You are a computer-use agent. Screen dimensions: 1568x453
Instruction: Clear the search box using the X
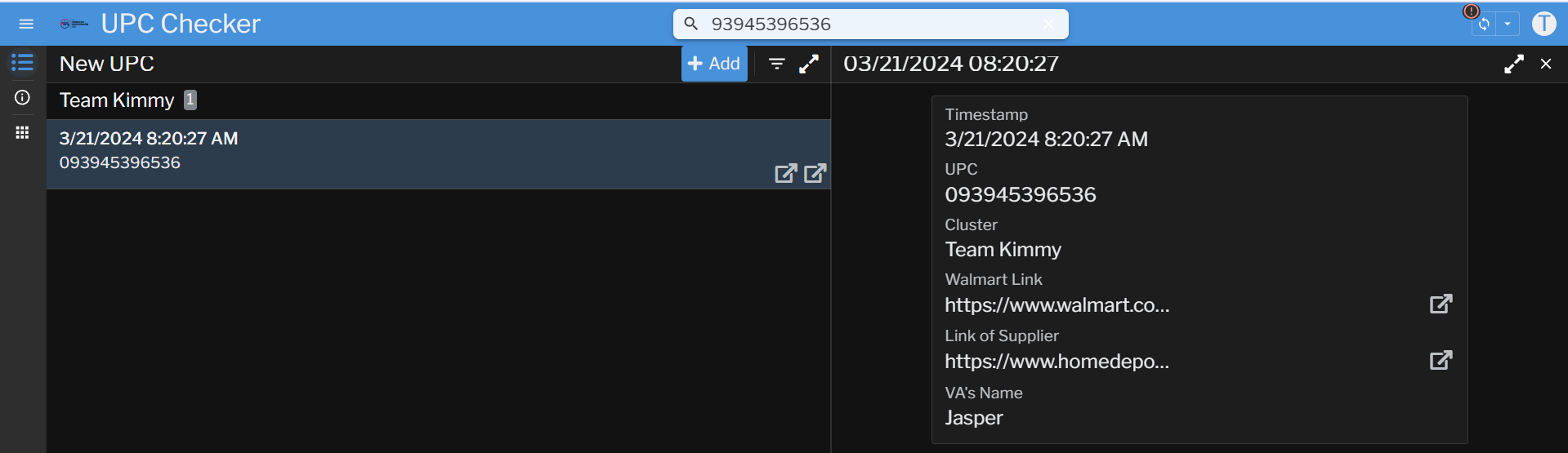coord(1048,24)
